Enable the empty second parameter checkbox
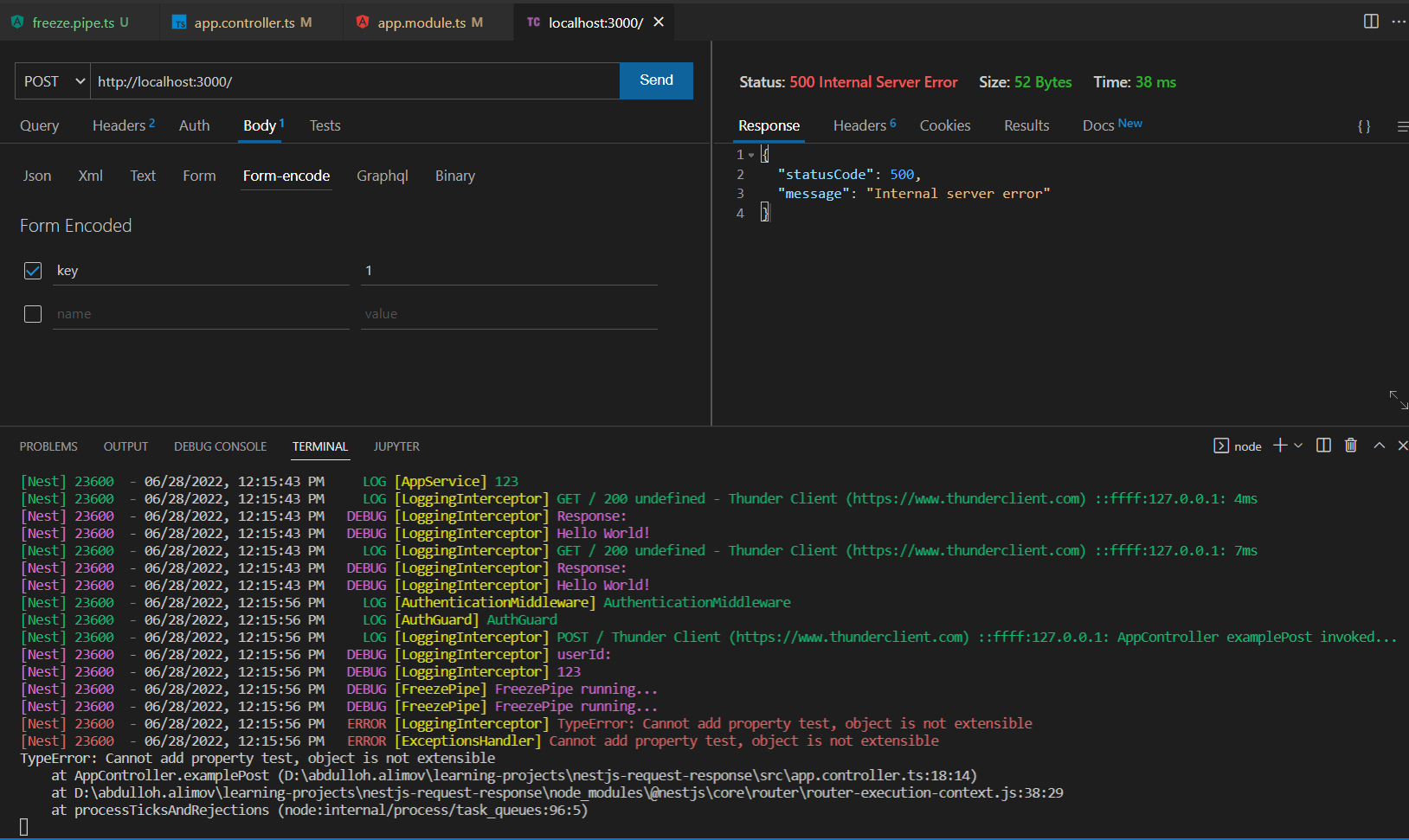Viewport: 1409px width, 840px height. [x=33, y=314]
